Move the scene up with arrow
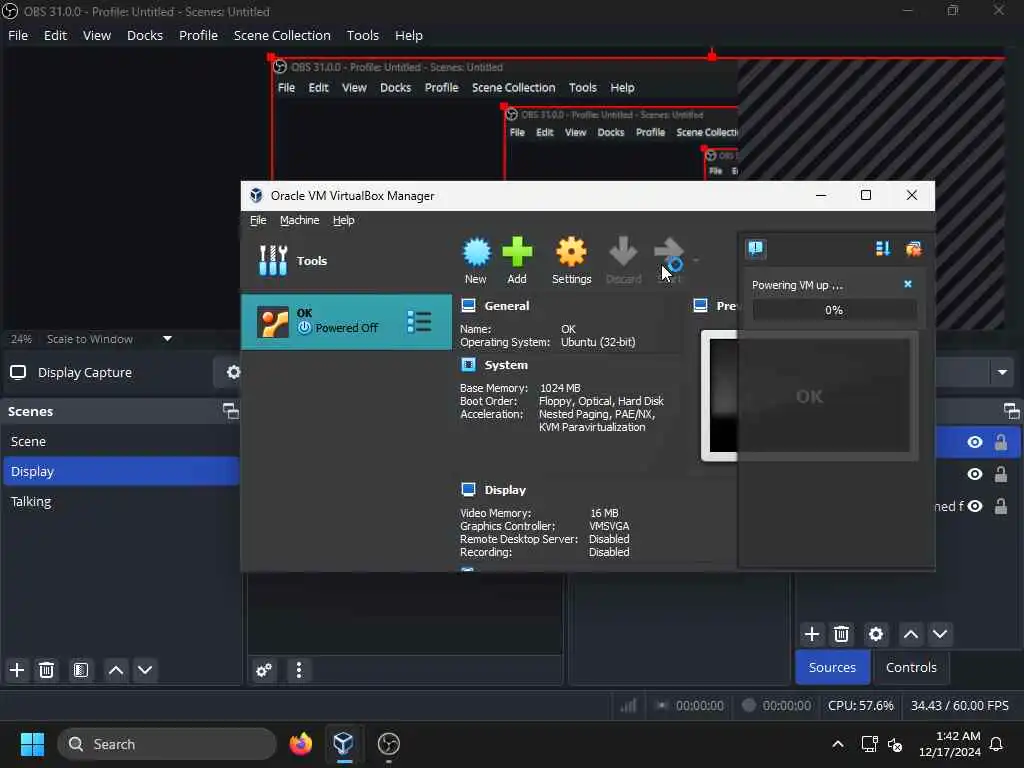 pos(116,670)
